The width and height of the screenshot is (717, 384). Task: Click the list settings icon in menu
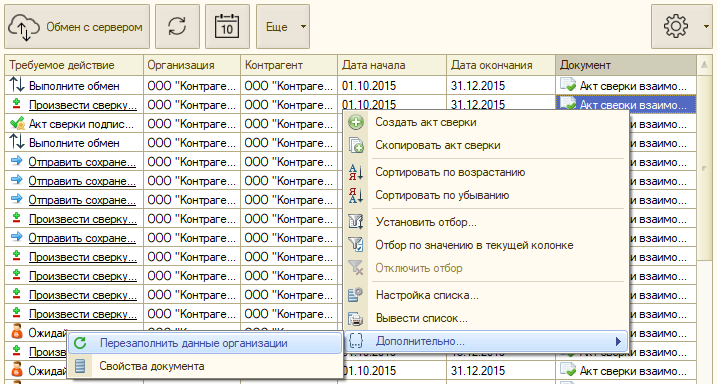[x=356, y=295]
